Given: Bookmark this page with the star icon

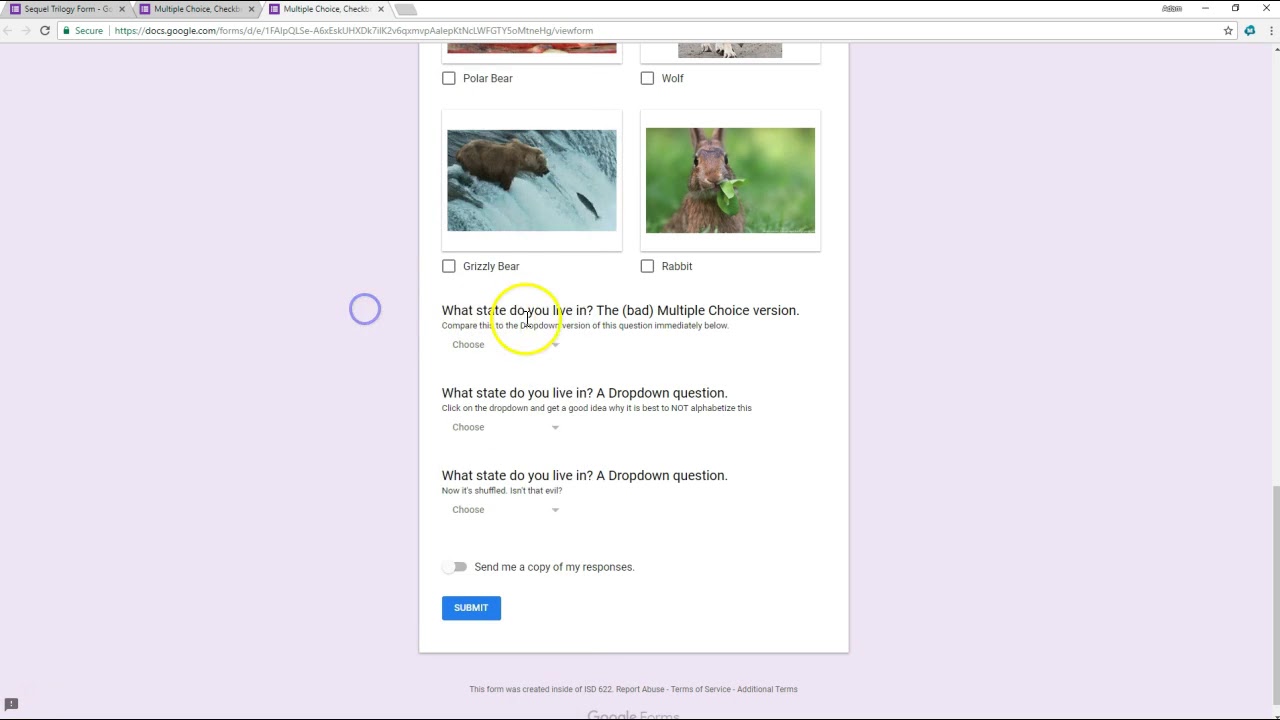Looking at the screenshot, I should [1228, 31].
